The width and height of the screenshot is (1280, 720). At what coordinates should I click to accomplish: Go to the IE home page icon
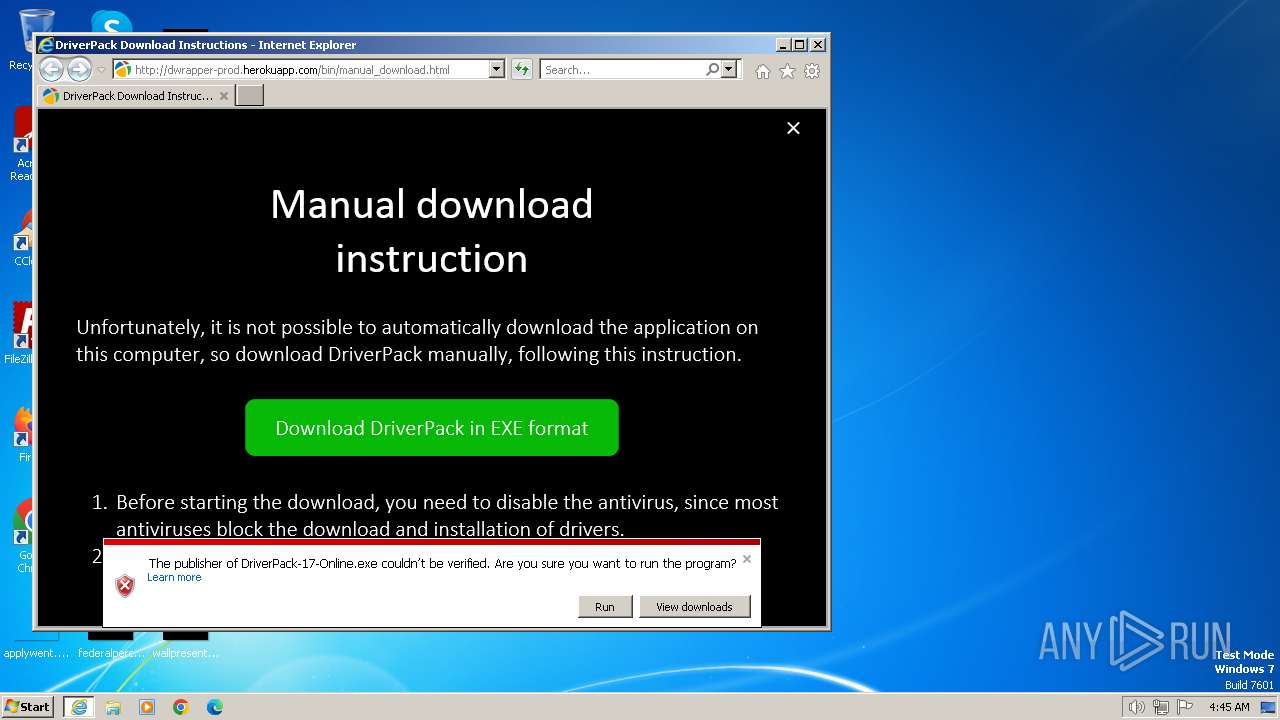(763, 71)
